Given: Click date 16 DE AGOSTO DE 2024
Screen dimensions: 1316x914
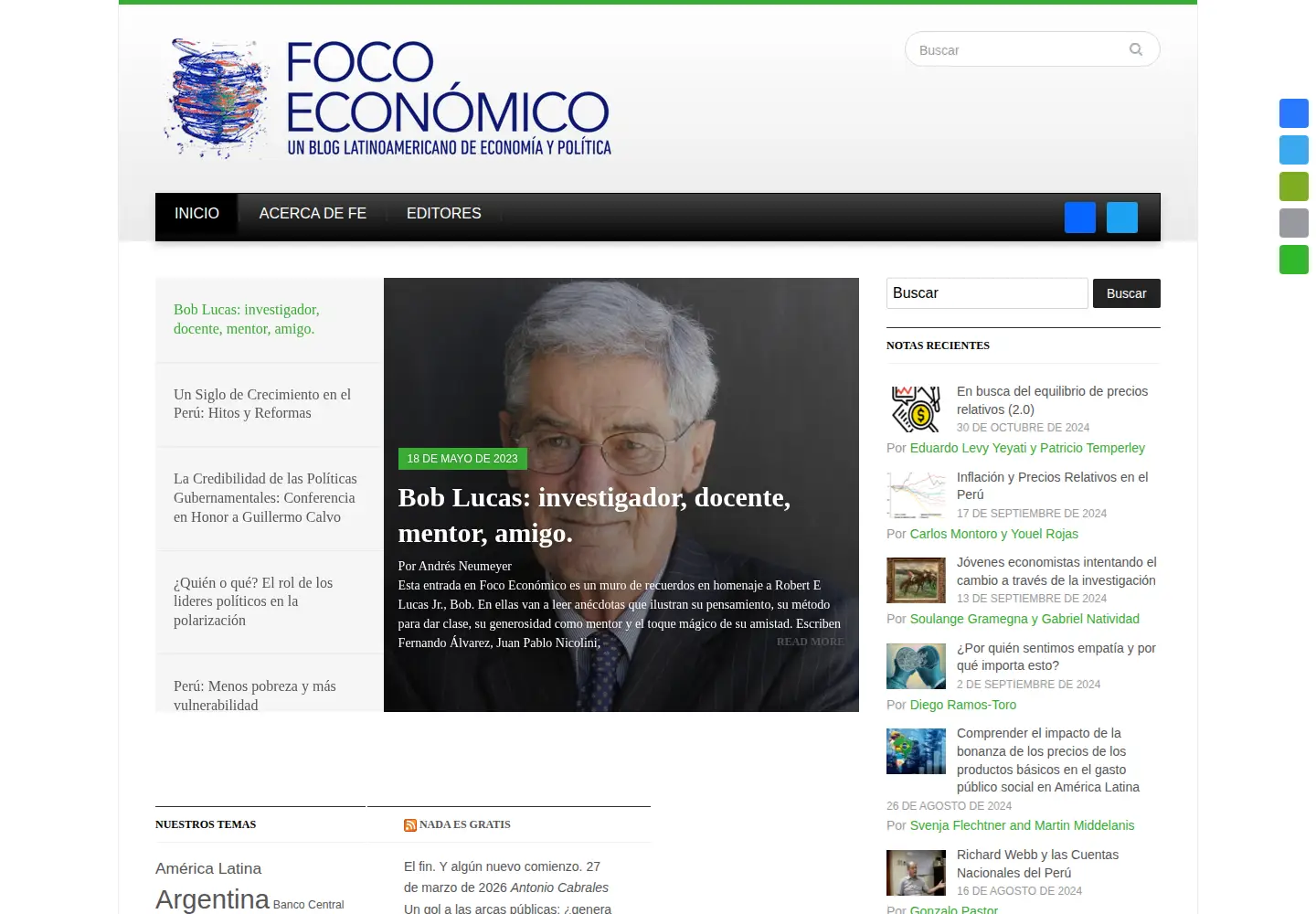Looking at the screenshot, I should pos(1019,891).
